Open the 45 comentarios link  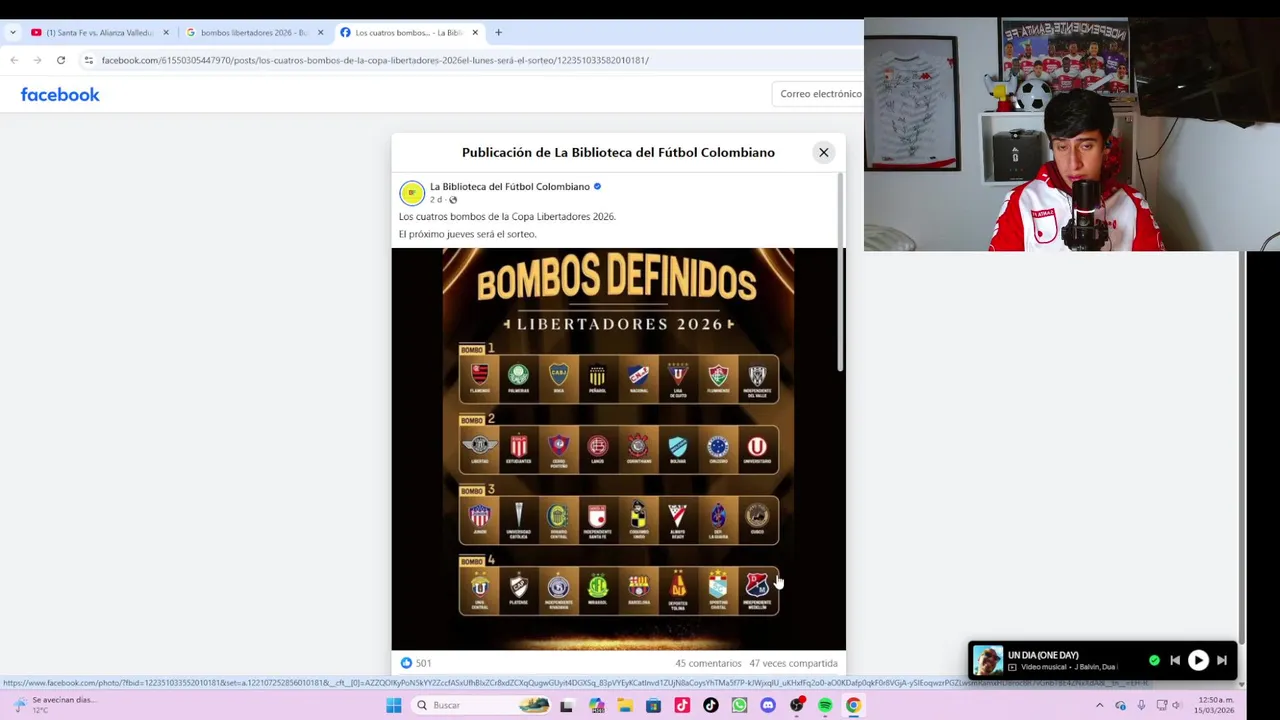[708, 663]
